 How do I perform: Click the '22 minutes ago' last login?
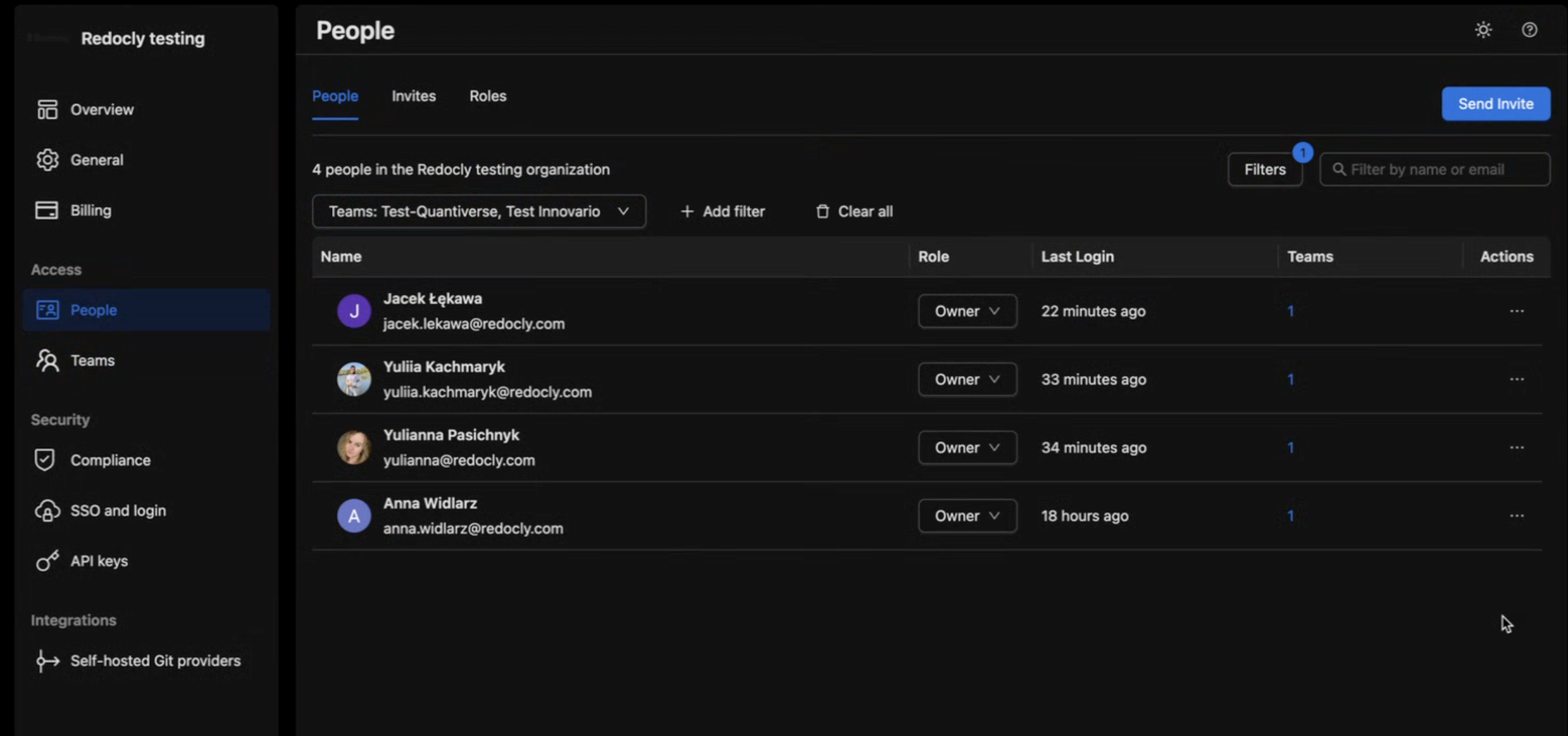(1093, 311)
